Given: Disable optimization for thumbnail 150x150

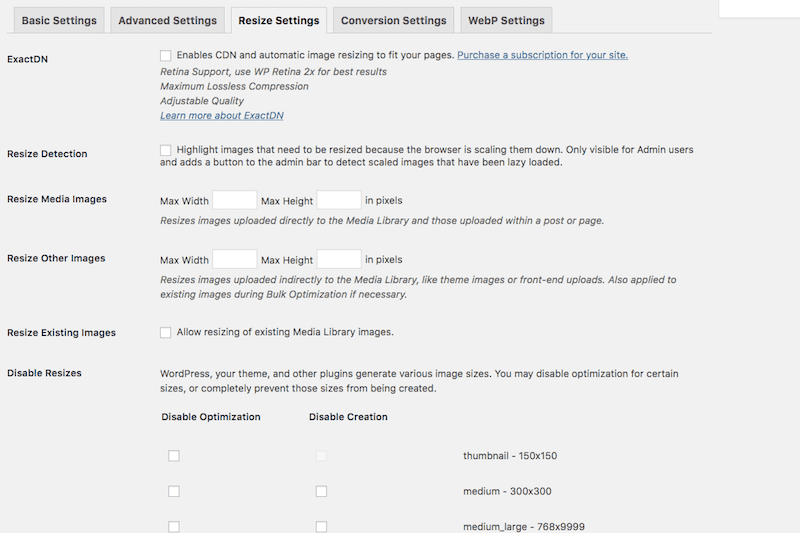Looking at the screenshot, I should coord(174,456).
